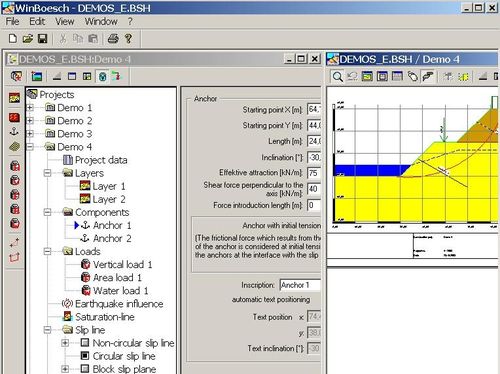The height and width of the screenshot is (374, 500).
Task: Select the magnifier zoom tool in graphics window
Action: click(337, 77)
